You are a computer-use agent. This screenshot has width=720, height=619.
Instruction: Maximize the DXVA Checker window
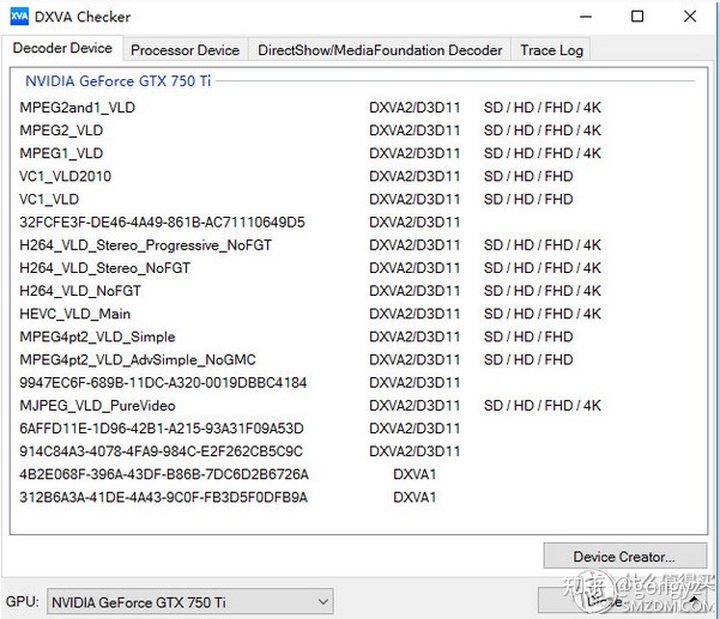637,17
